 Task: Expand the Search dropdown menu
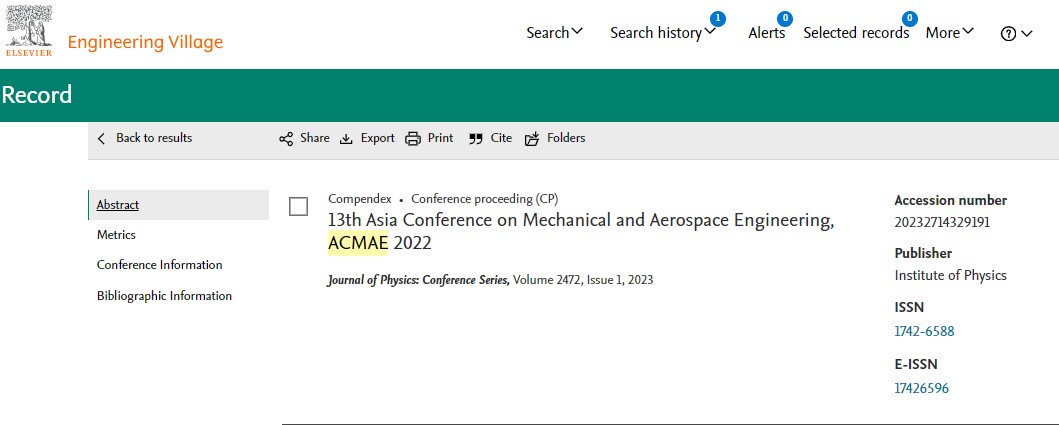tap(554, 32)
